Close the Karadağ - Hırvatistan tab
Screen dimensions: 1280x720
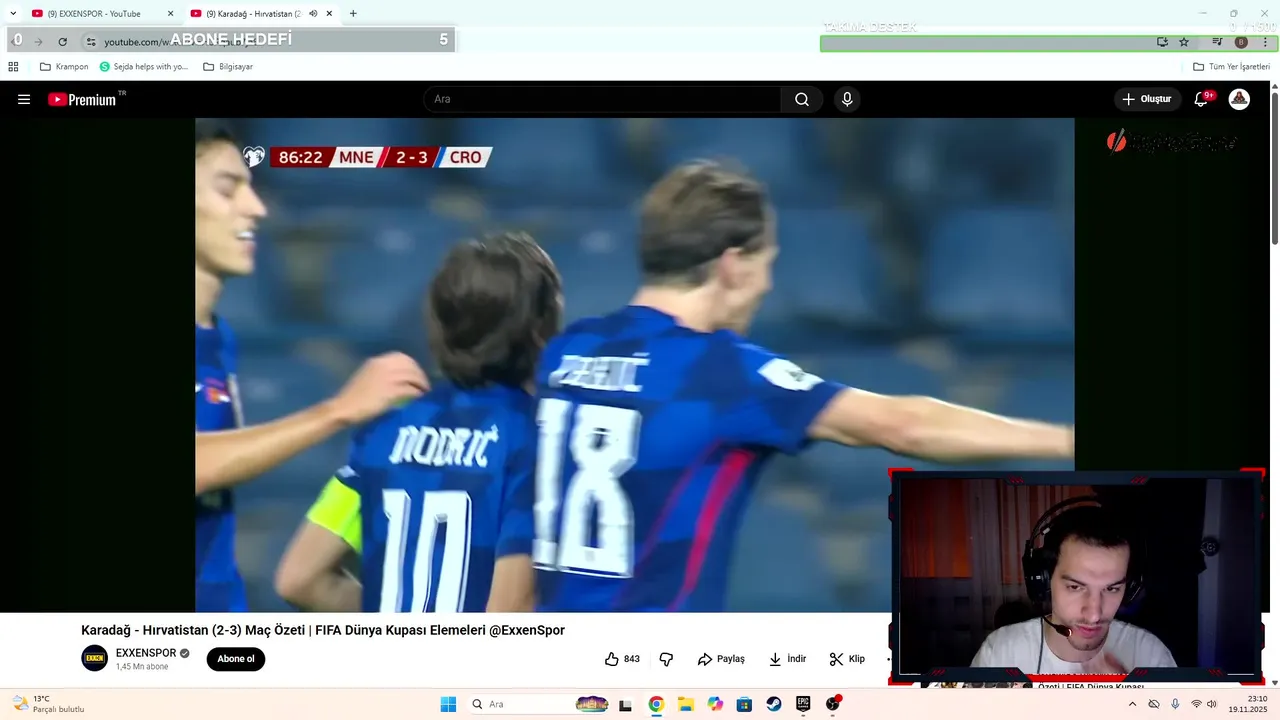(329, 14)
